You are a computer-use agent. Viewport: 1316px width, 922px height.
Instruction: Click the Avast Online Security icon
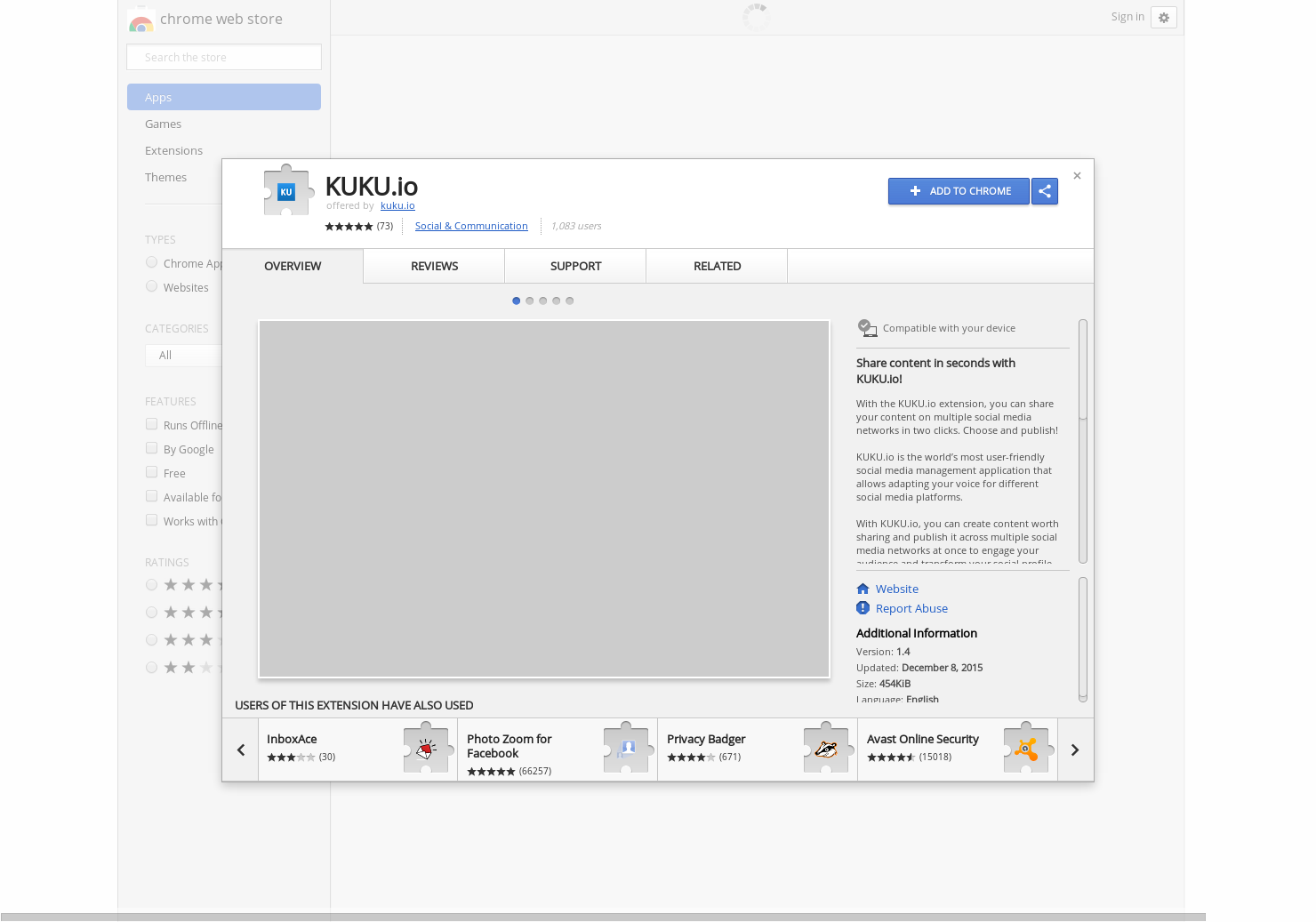pyautogui.click(x=1026, y=749)
